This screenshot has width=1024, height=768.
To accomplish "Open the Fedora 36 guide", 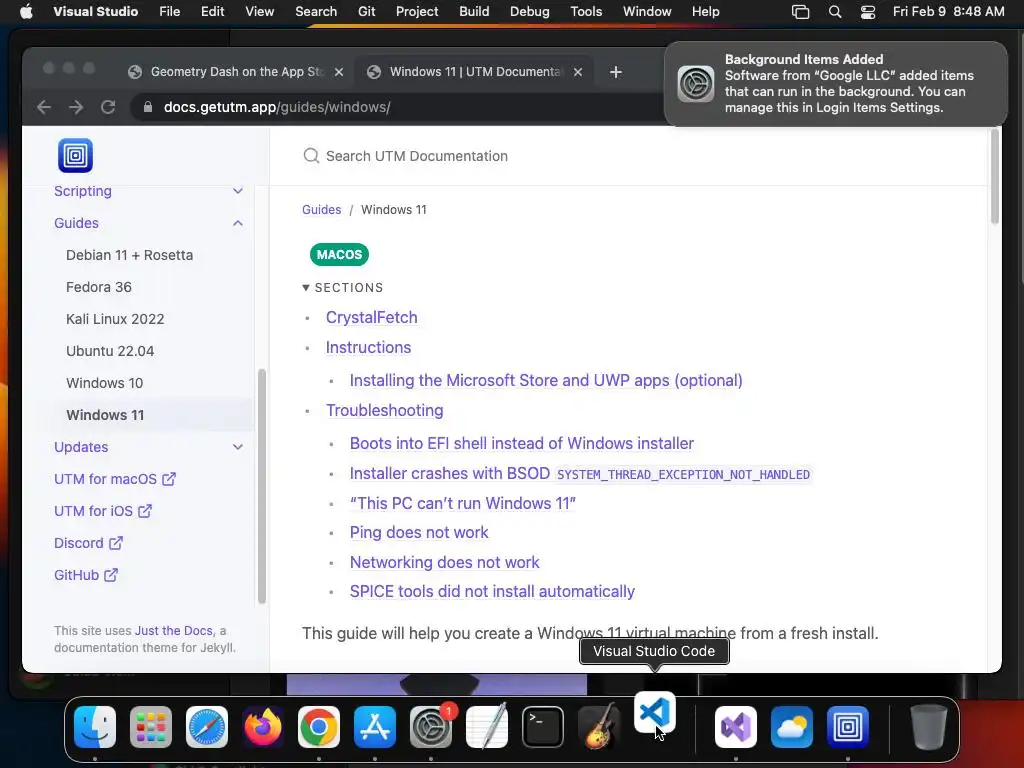I will [x=99, y=287].
